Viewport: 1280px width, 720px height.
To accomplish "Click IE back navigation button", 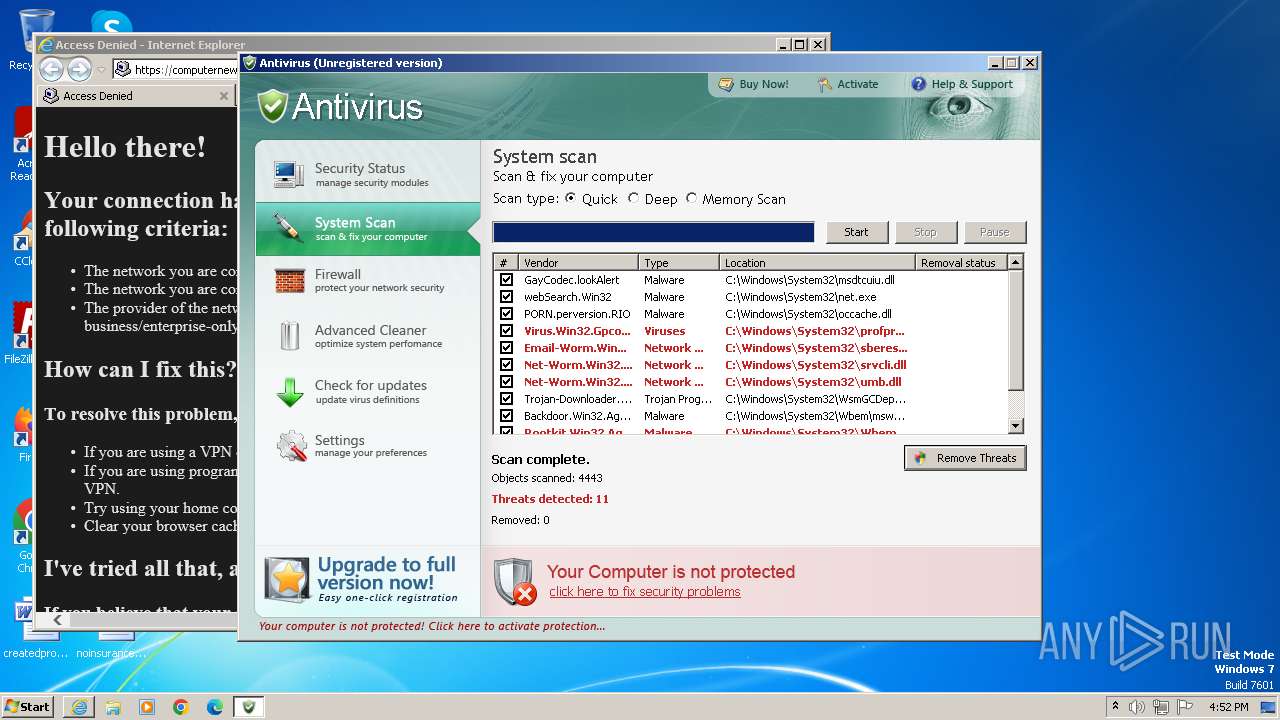I will pos(52,69).
